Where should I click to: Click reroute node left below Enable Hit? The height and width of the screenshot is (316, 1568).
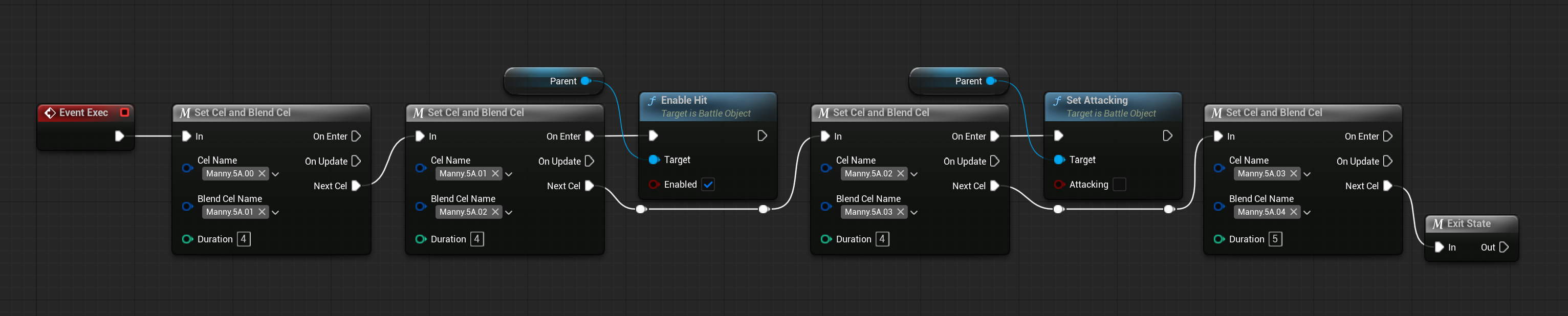(x=641, y=209)
